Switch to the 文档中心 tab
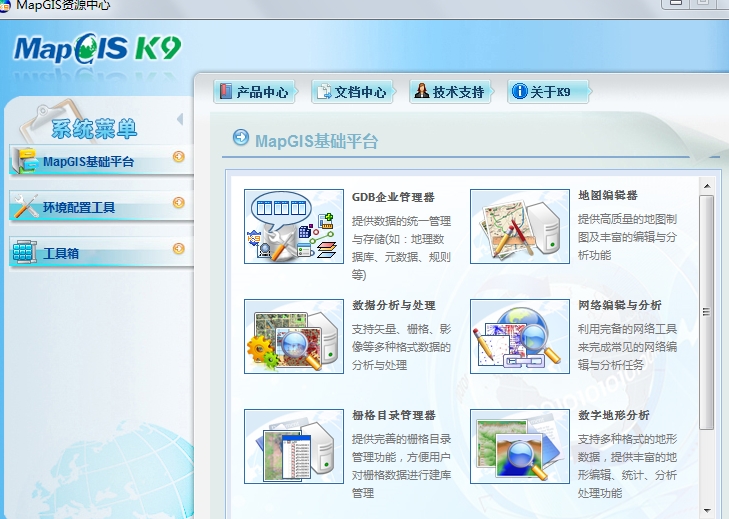 tap(353, 92)
